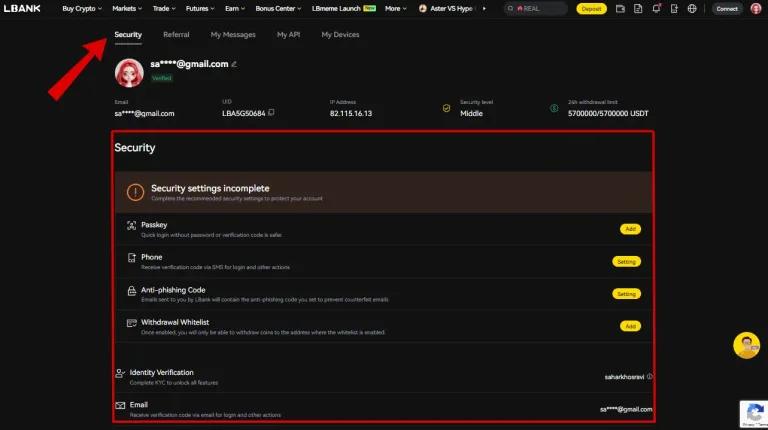This screenshot has height=430, width=768.
Task: Open the notifications bell
Action: click(656, 8)
